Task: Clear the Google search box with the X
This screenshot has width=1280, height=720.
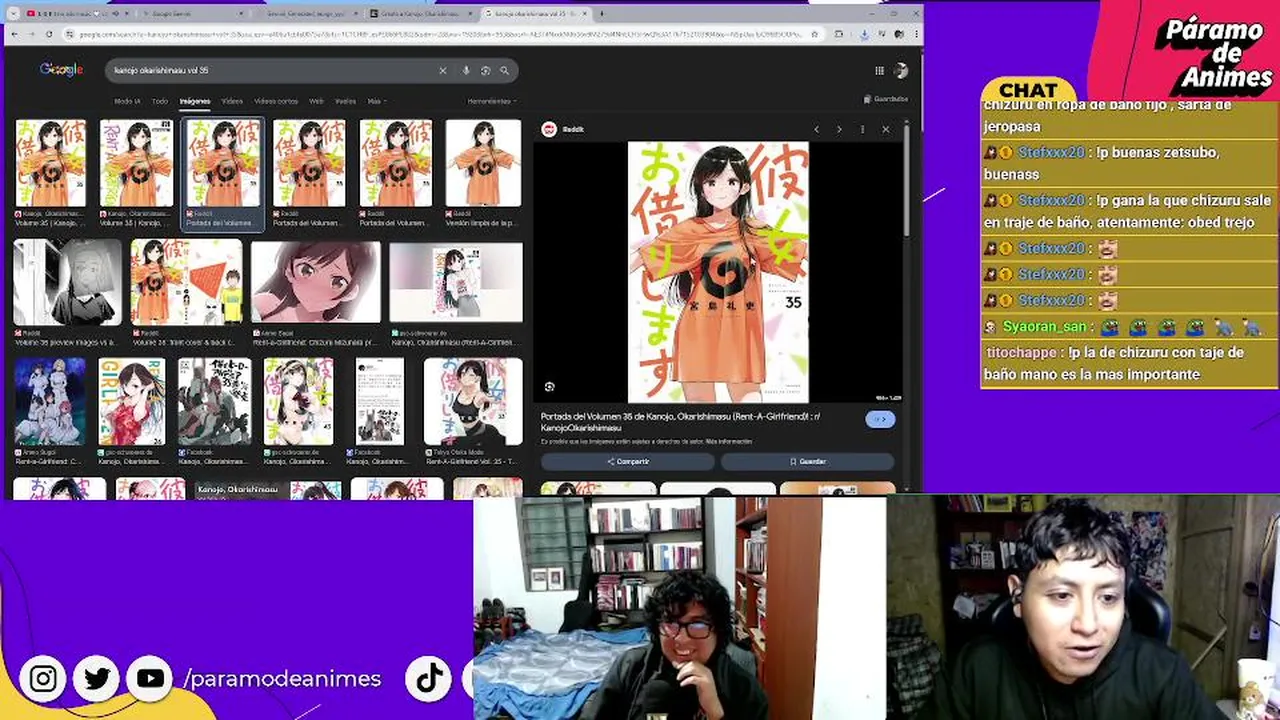Action: [x=442, y=70]
